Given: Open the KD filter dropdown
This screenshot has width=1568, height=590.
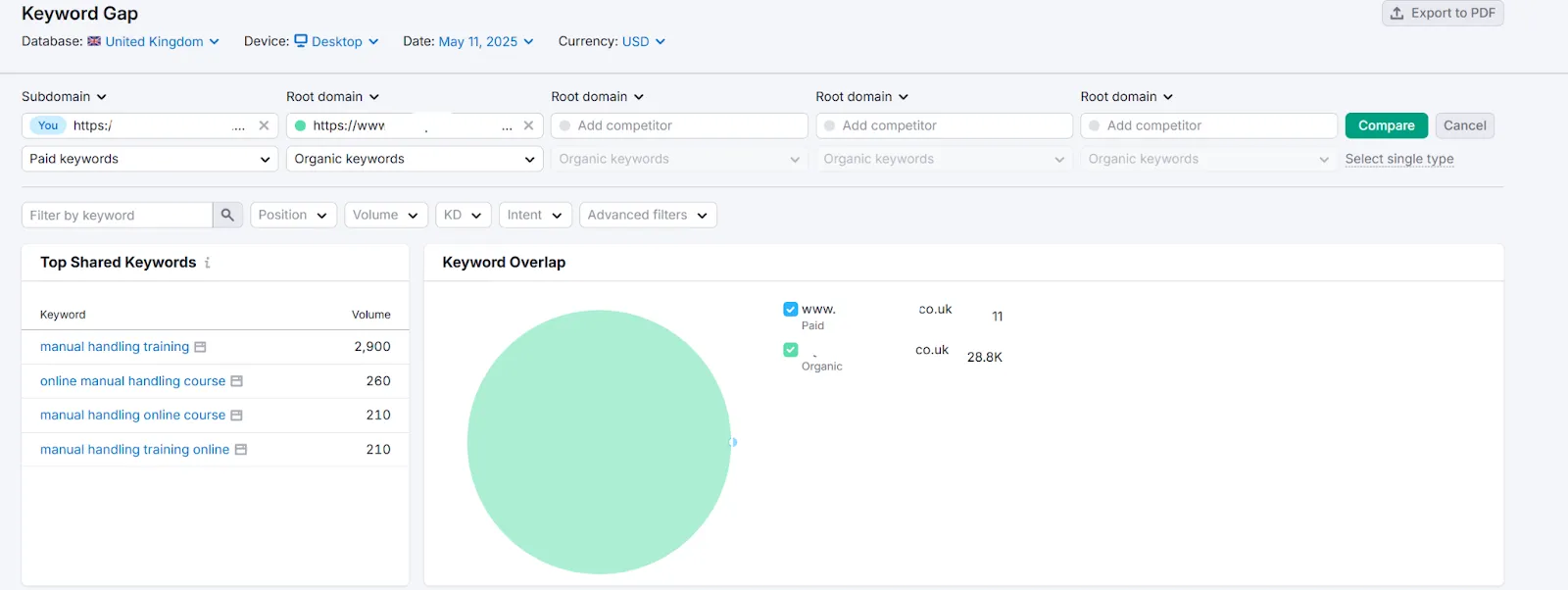Looking at the screenshot, I should tap(463, 215).
